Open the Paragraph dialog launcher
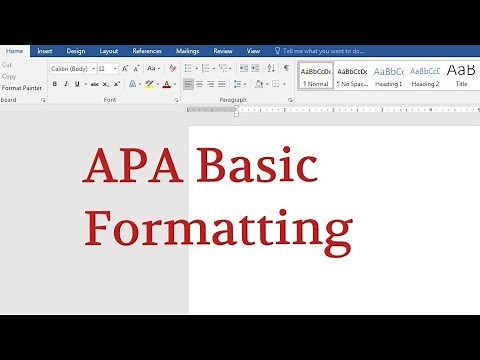The image size is (480, 360). pyautogui.click(x=290, y=100)
